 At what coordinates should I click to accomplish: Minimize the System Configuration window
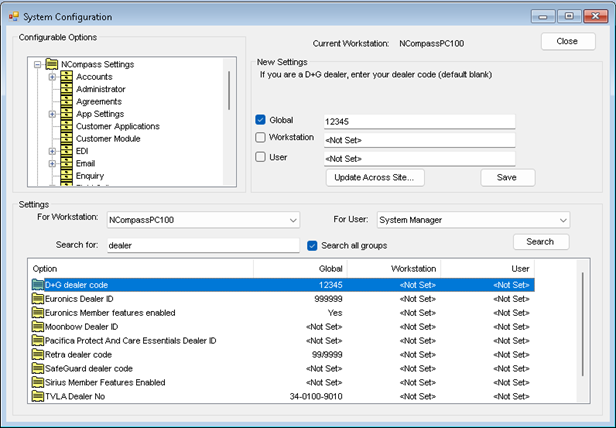point(543,16)
